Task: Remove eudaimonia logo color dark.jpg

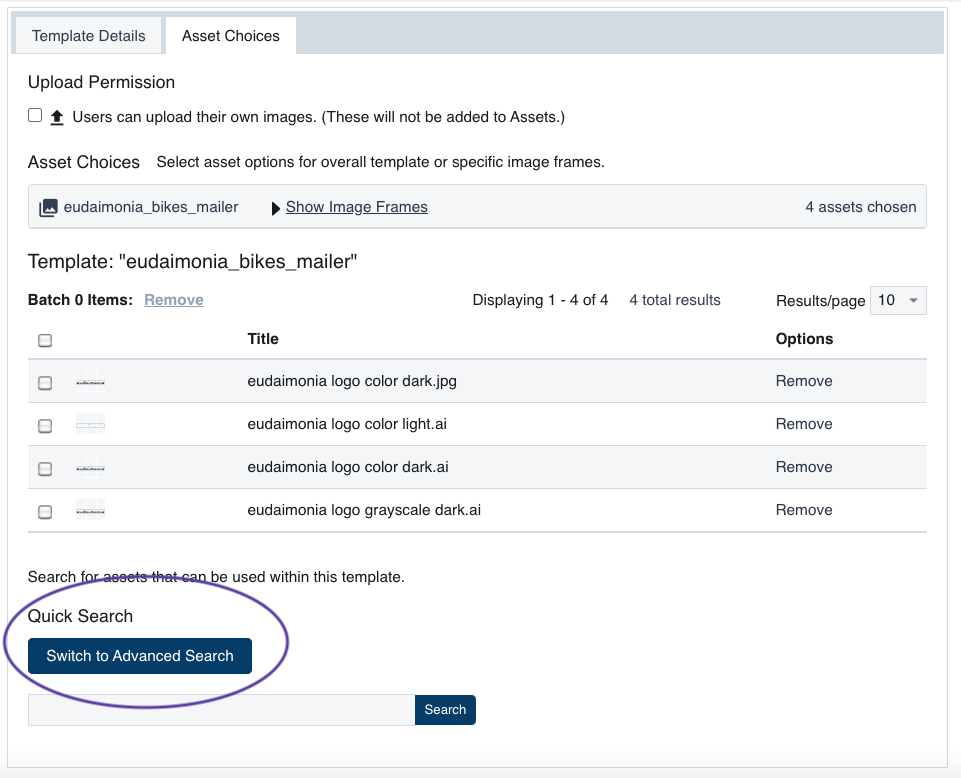Action: coord(803,381)
